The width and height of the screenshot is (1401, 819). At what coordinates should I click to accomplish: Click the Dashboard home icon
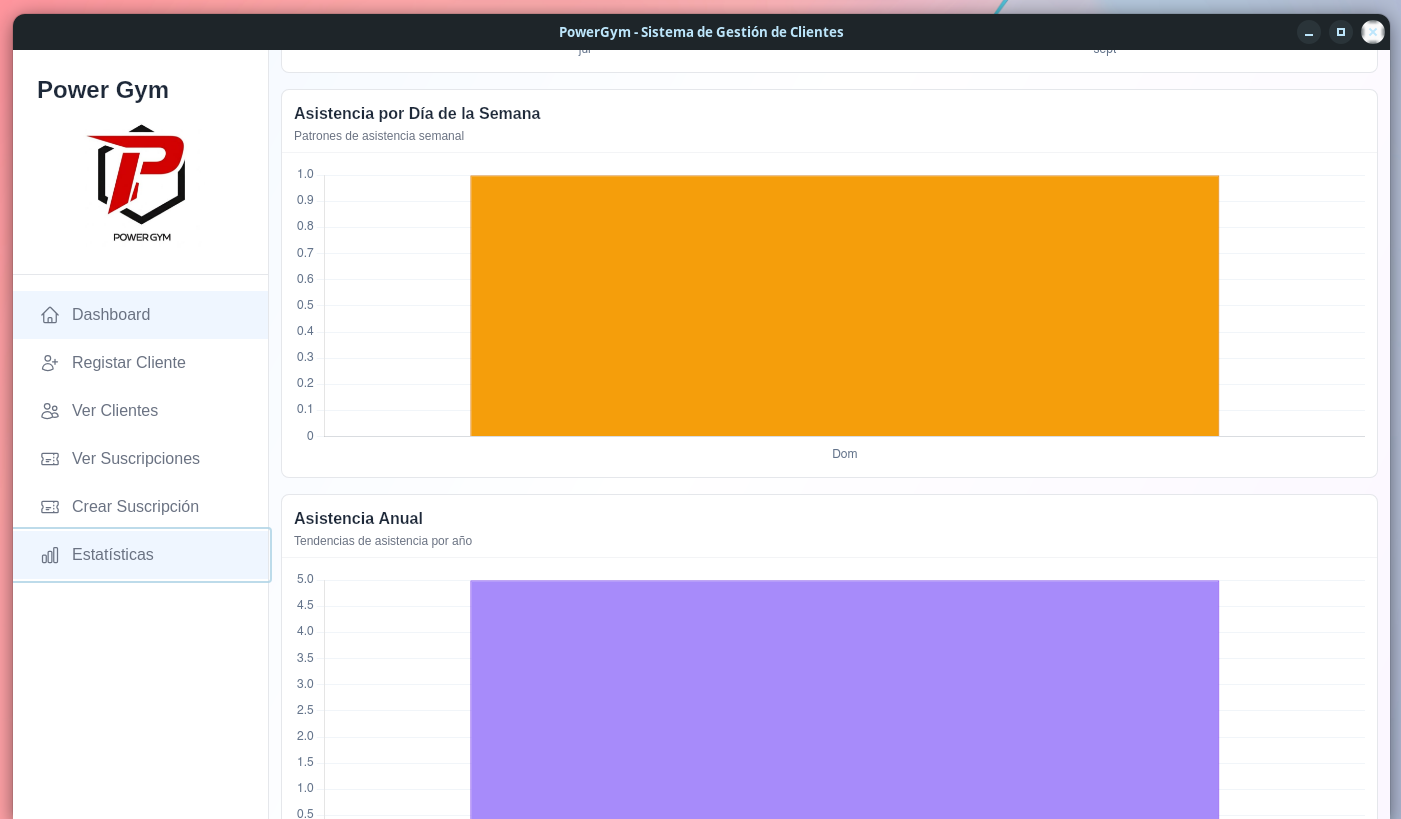(50, 315)
